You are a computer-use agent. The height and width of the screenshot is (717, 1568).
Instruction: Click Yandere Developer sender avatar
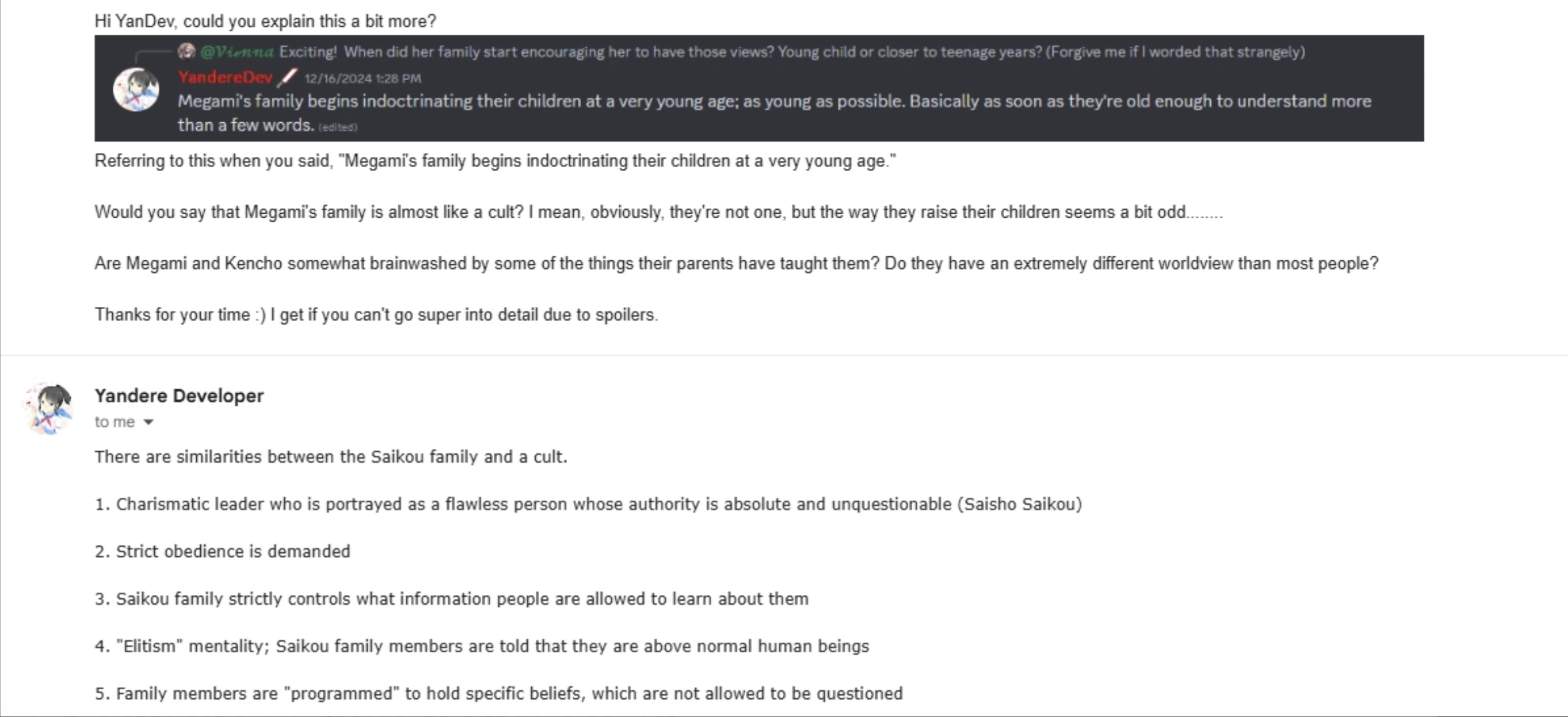click(x=48, y=408)
